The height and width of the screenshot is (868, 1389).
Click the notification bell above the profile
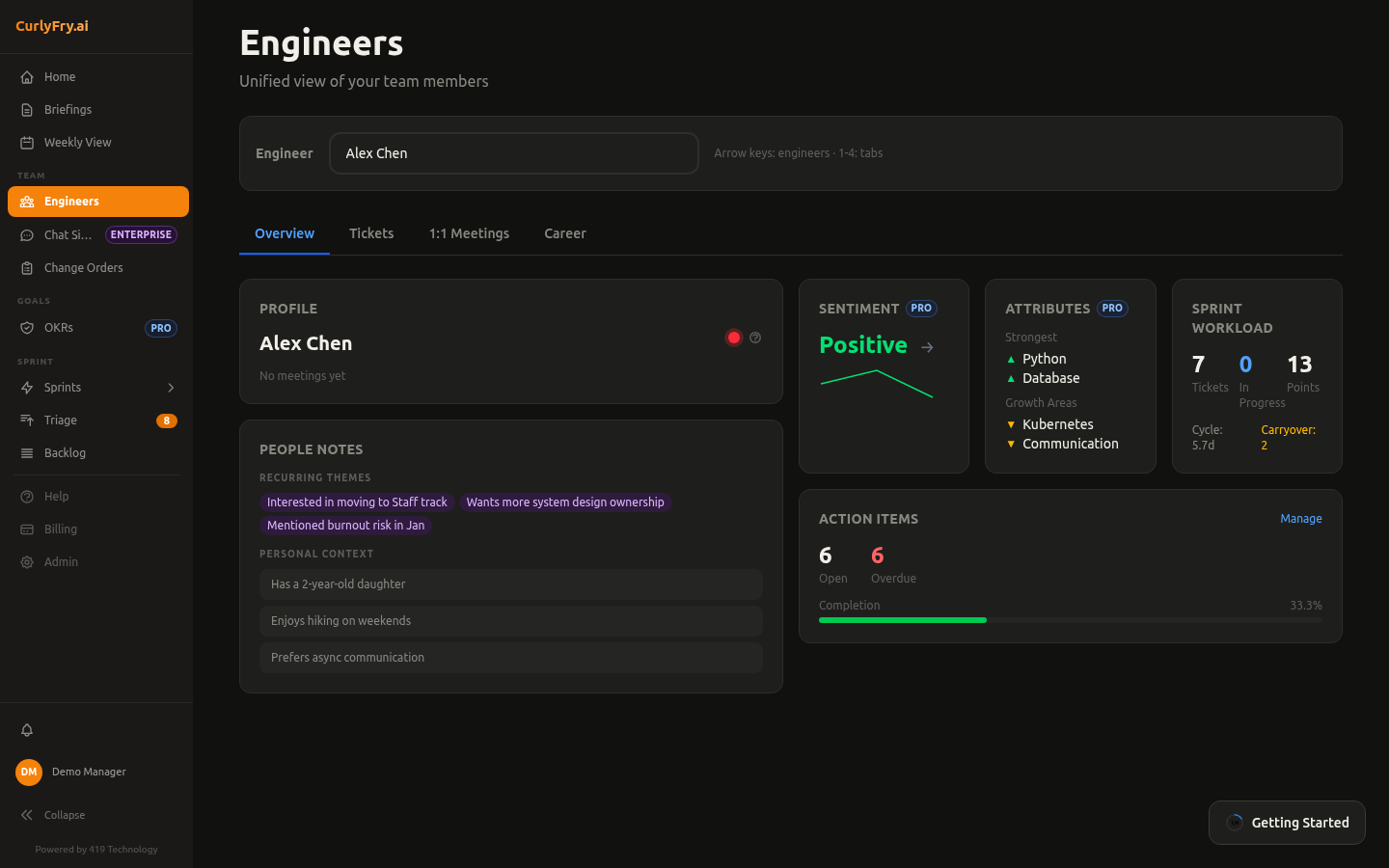coord(27,730)
